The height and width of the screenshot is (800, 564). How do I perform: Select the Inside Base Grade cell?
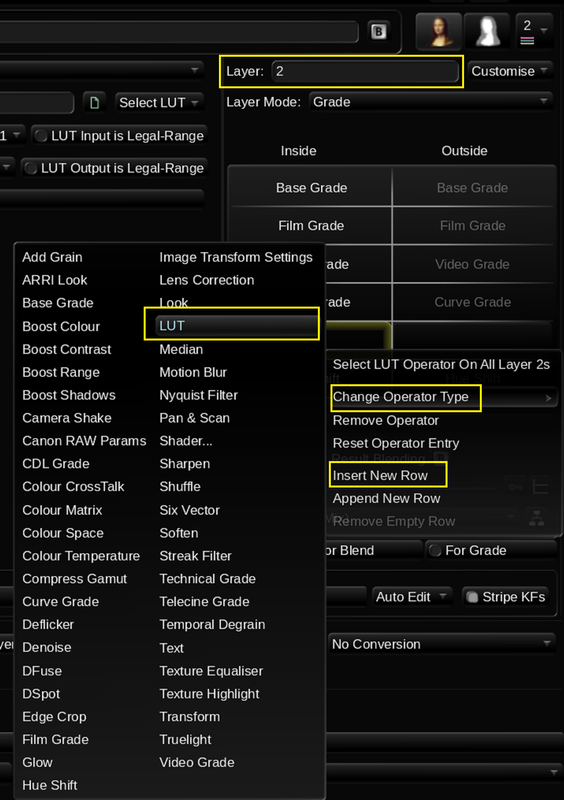tap(311, 188)
